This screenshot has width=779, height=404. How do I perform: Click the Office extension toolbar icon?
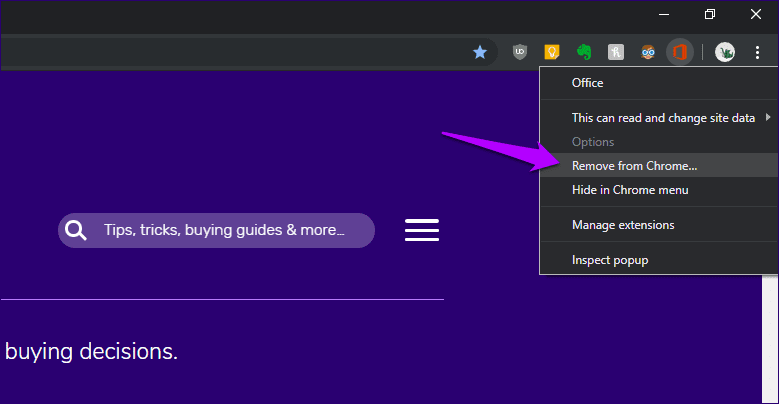click(x=680, y=52)
